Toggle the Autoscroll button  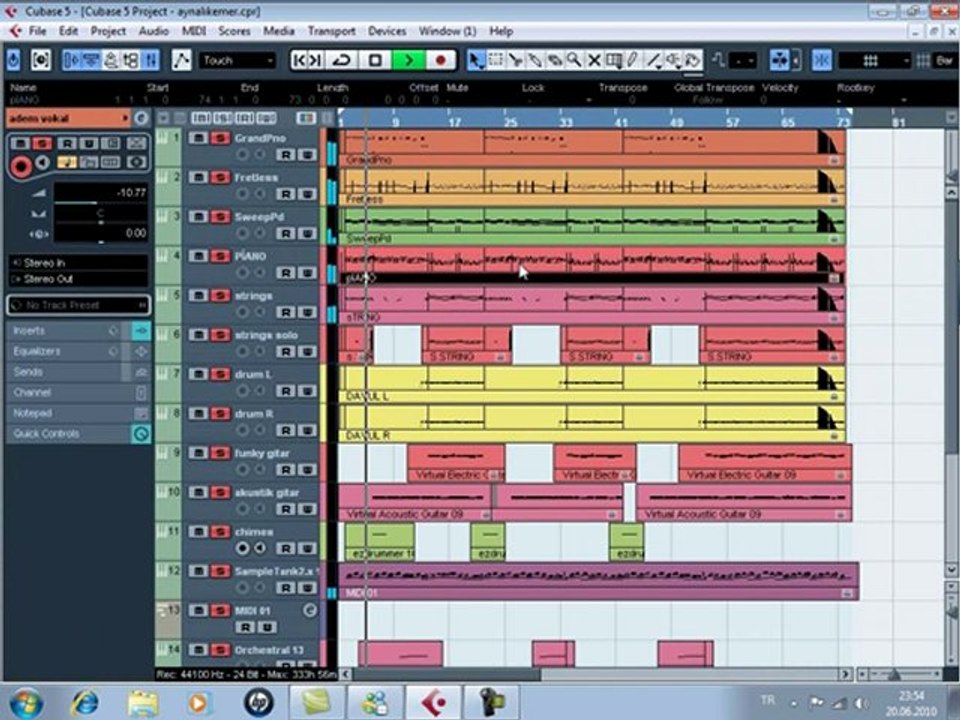point(779,60)
